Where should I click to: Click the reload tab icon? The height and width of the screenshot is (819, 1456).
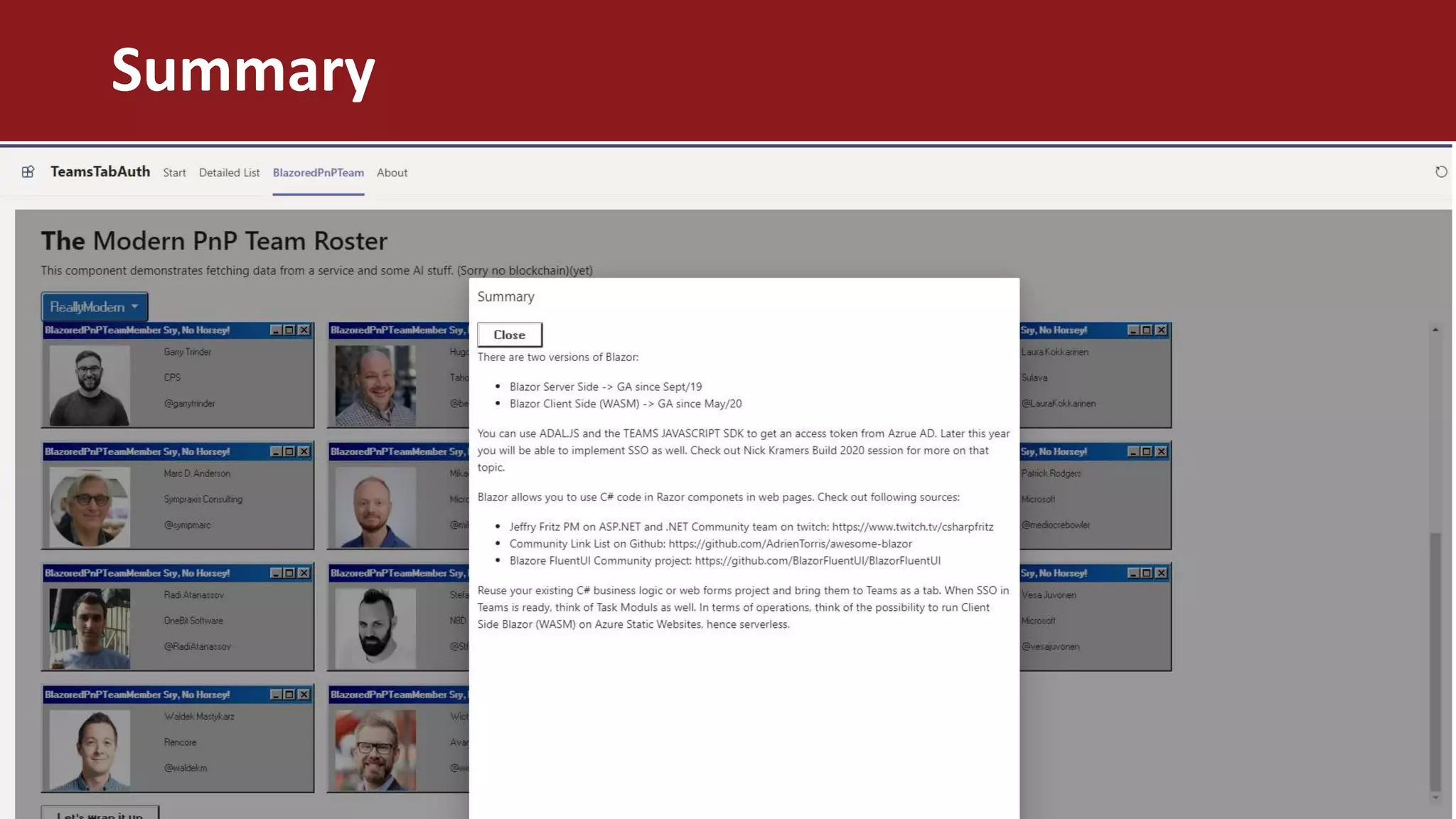pyautogui.click(x=1440, y=172)
